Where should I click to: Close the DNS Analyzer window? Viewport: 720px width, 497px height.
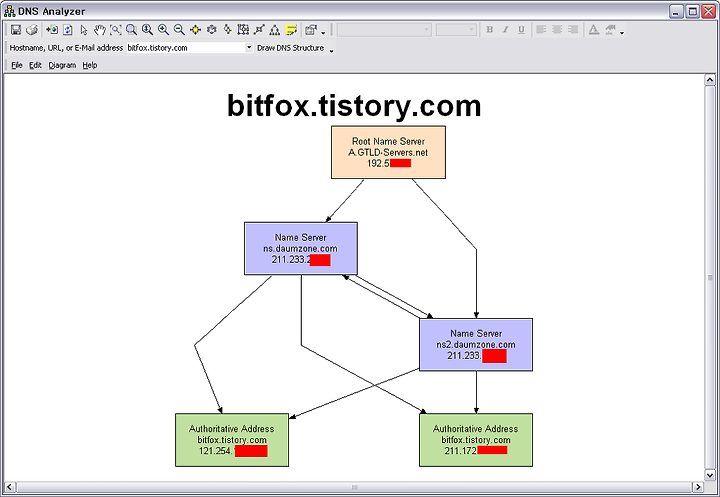pyautogui.click(x=708, y=11)
